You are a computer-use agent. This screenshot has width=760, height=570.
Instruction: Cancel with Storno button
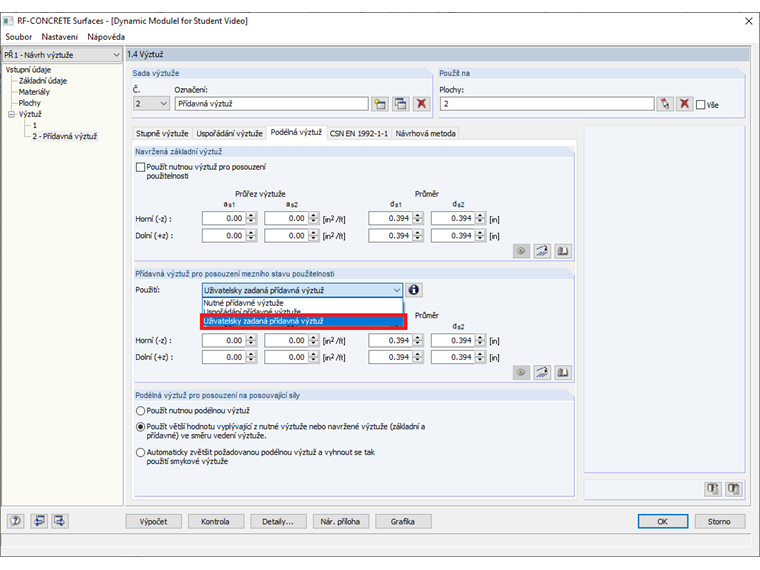point(719,522)
